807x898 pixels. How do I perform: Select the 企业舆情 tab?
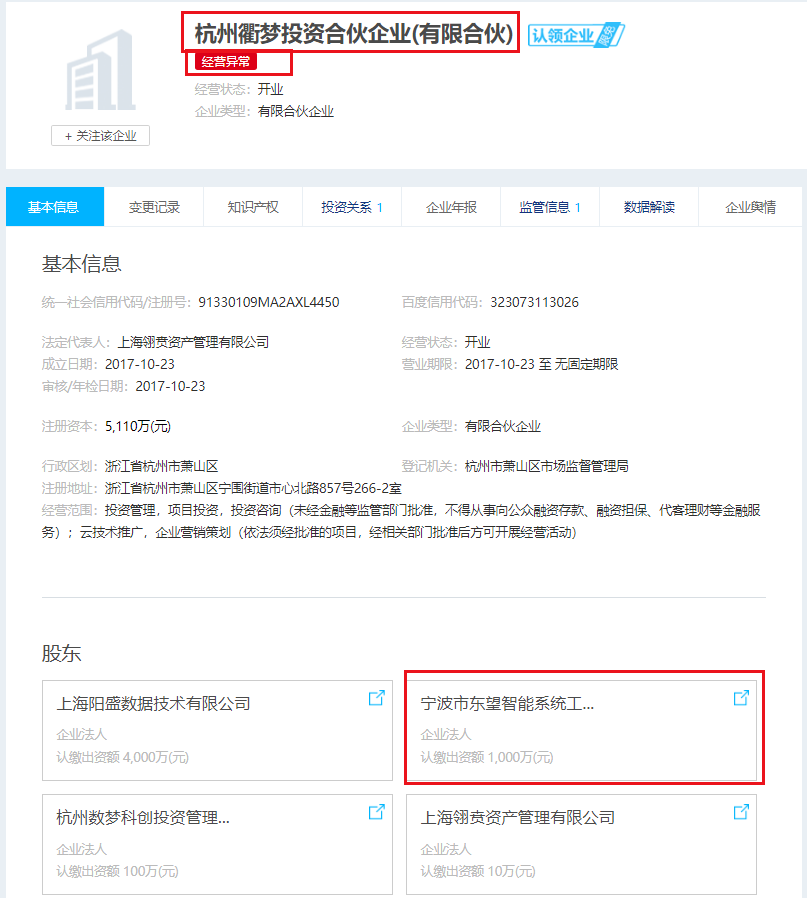click(x=750, y=207)
